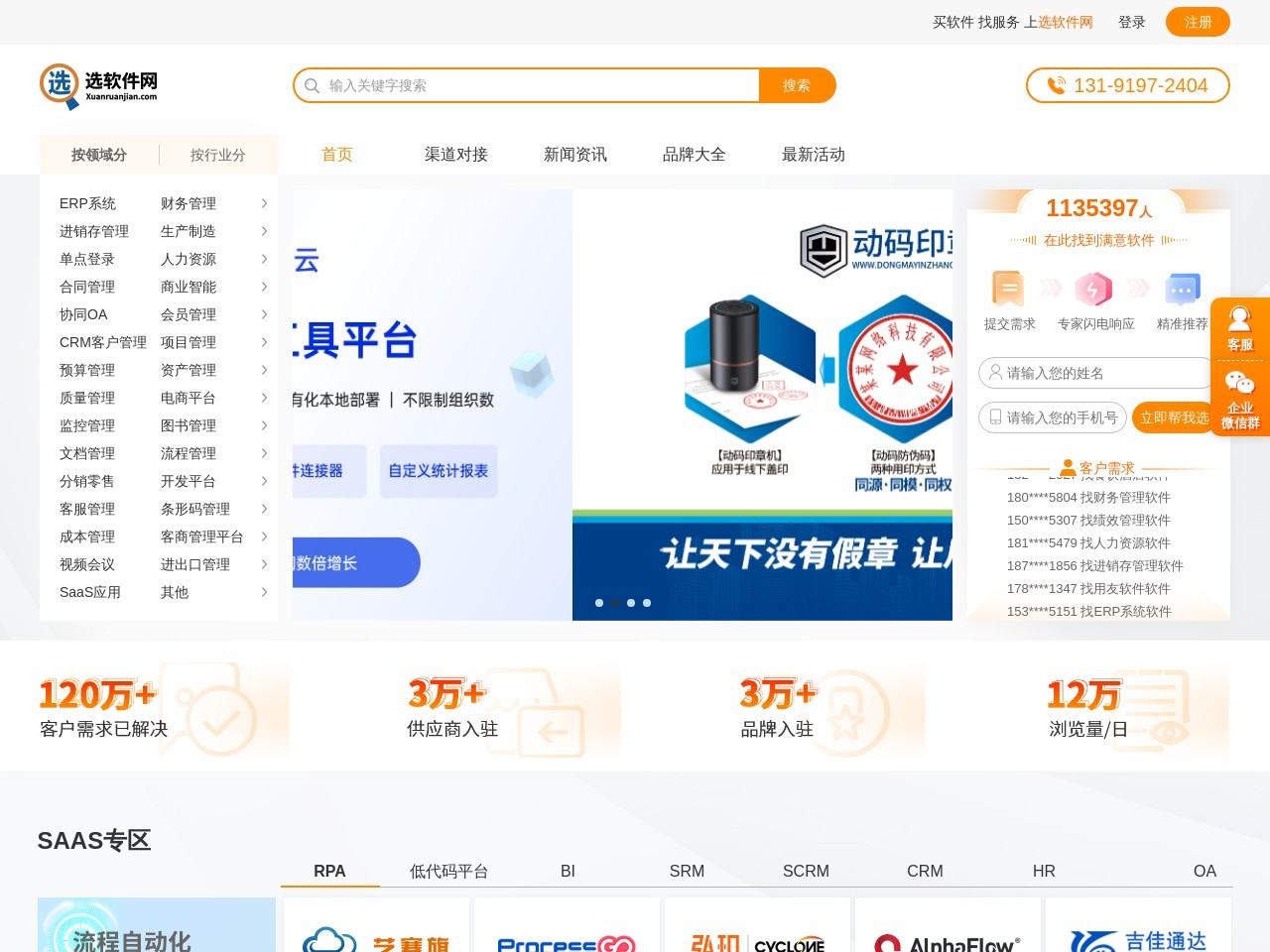The height and width of the screenshot is (952, 1270).
Task: Click the 注册 button
Action: (1198, 22)
